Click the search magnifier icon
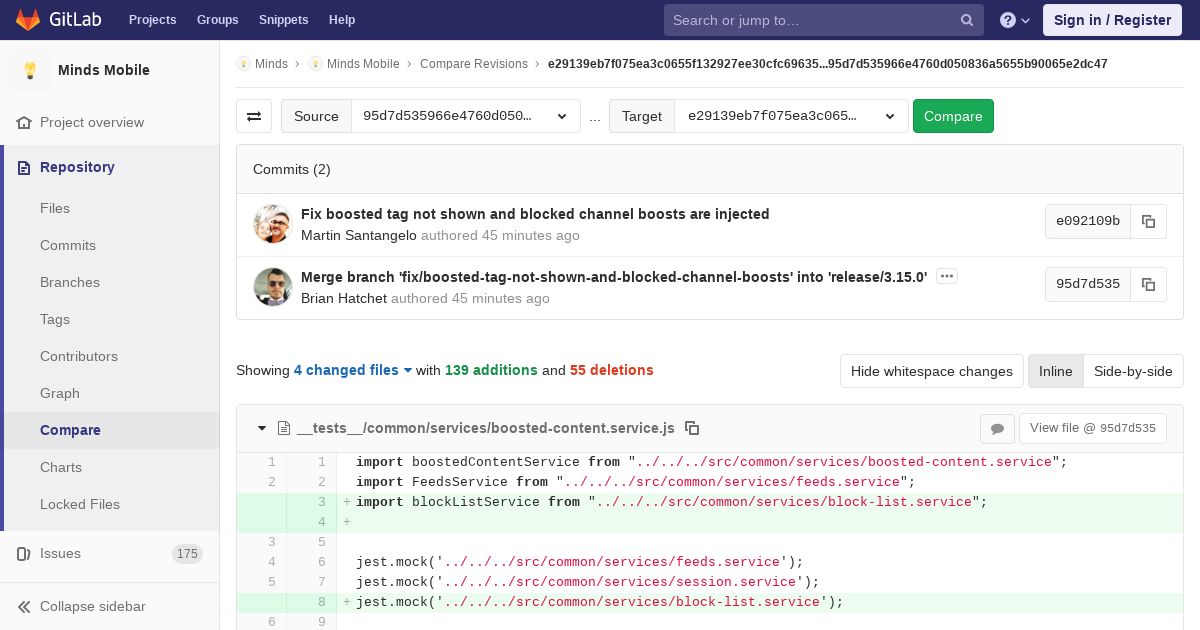The height and width of the screenshot is (630, 1200). 966,20
